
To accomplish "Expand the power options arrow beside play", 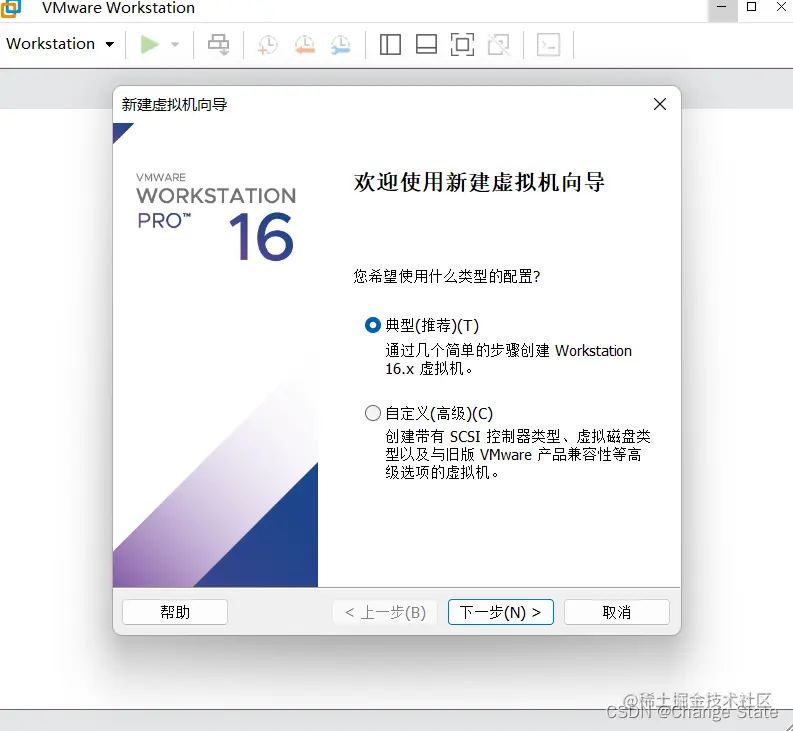I will [175, 45].
